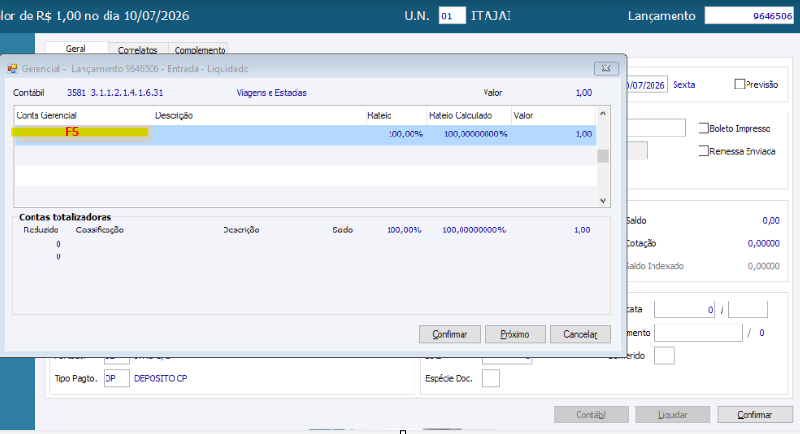Screen dimensions: 800x434
Task: Click the Tipo Pagto. code field
Action: click(116, 378)
